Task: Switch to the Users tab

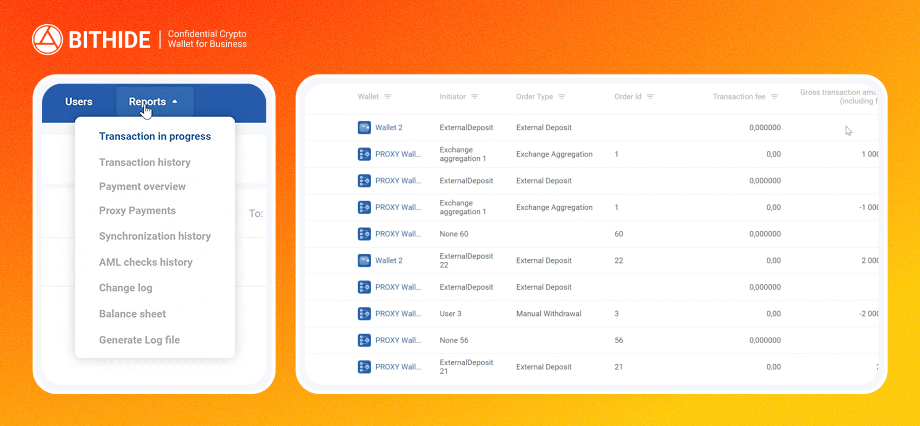Action: (x=79, y=102)
